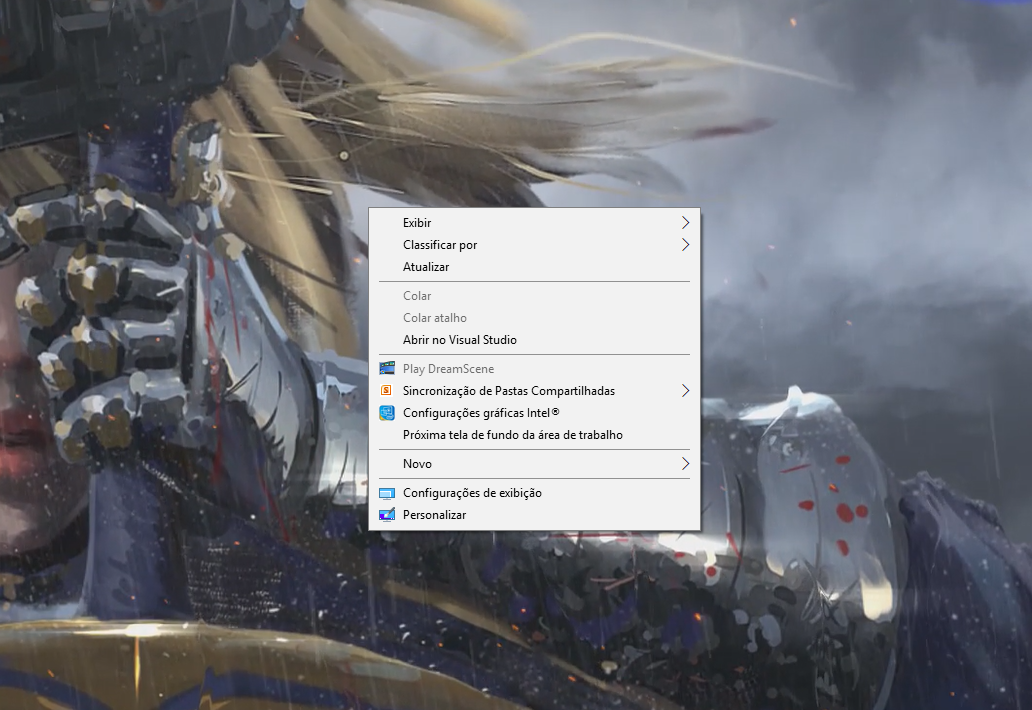Choose Personalizar from the context menu
This screenshot has width=1032, height=710.
click(534, 515)
